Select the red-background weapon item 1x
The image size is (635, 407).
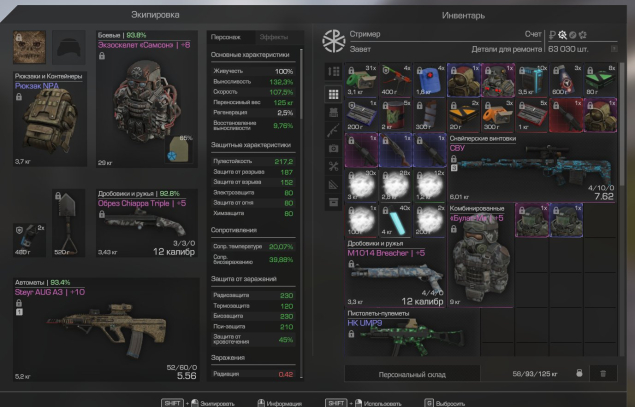point(566,115)
